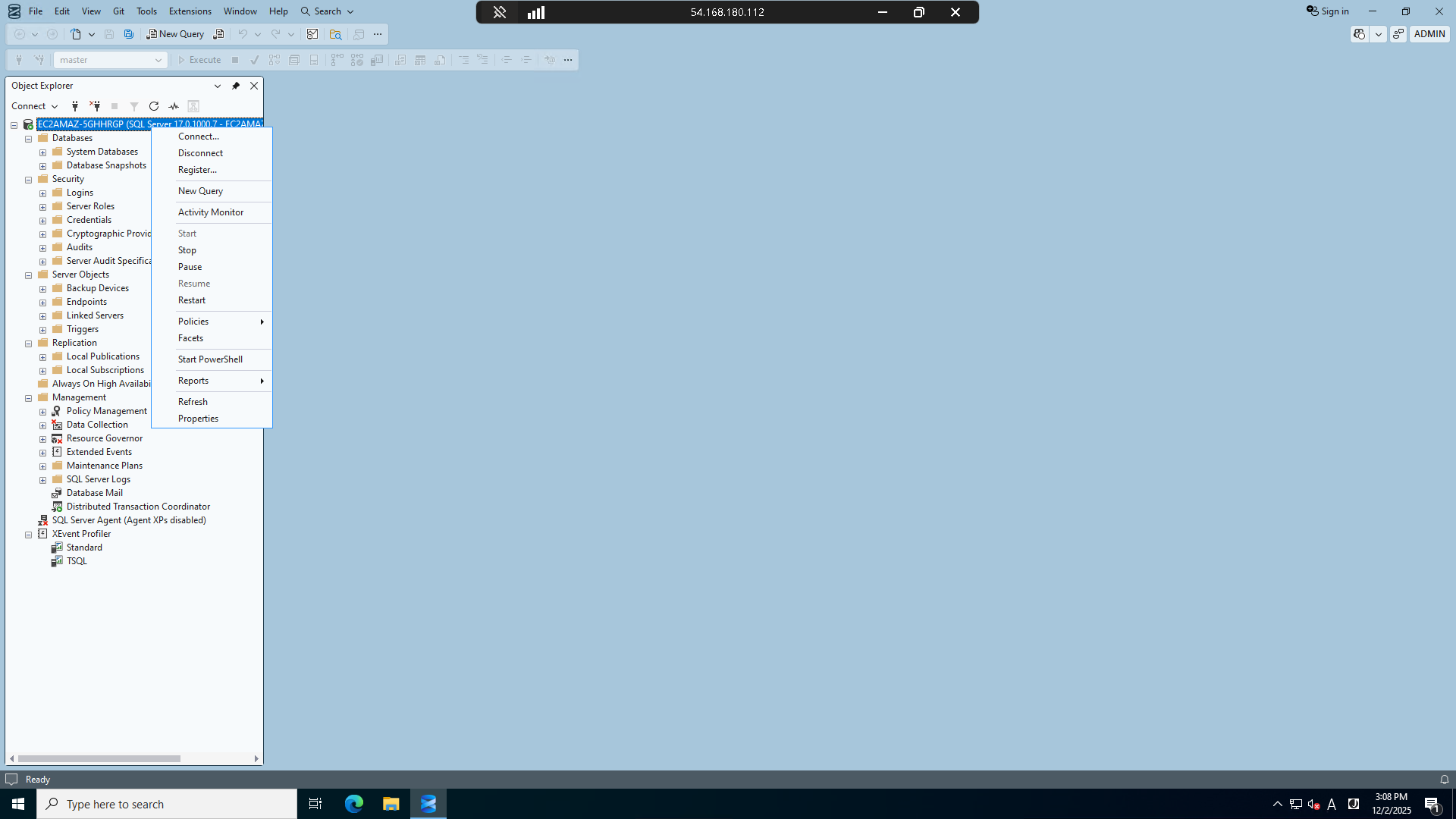Screen dimensions: 1456x819
Task: Click the ADMIN button
Action: [x=1429, y=34]
